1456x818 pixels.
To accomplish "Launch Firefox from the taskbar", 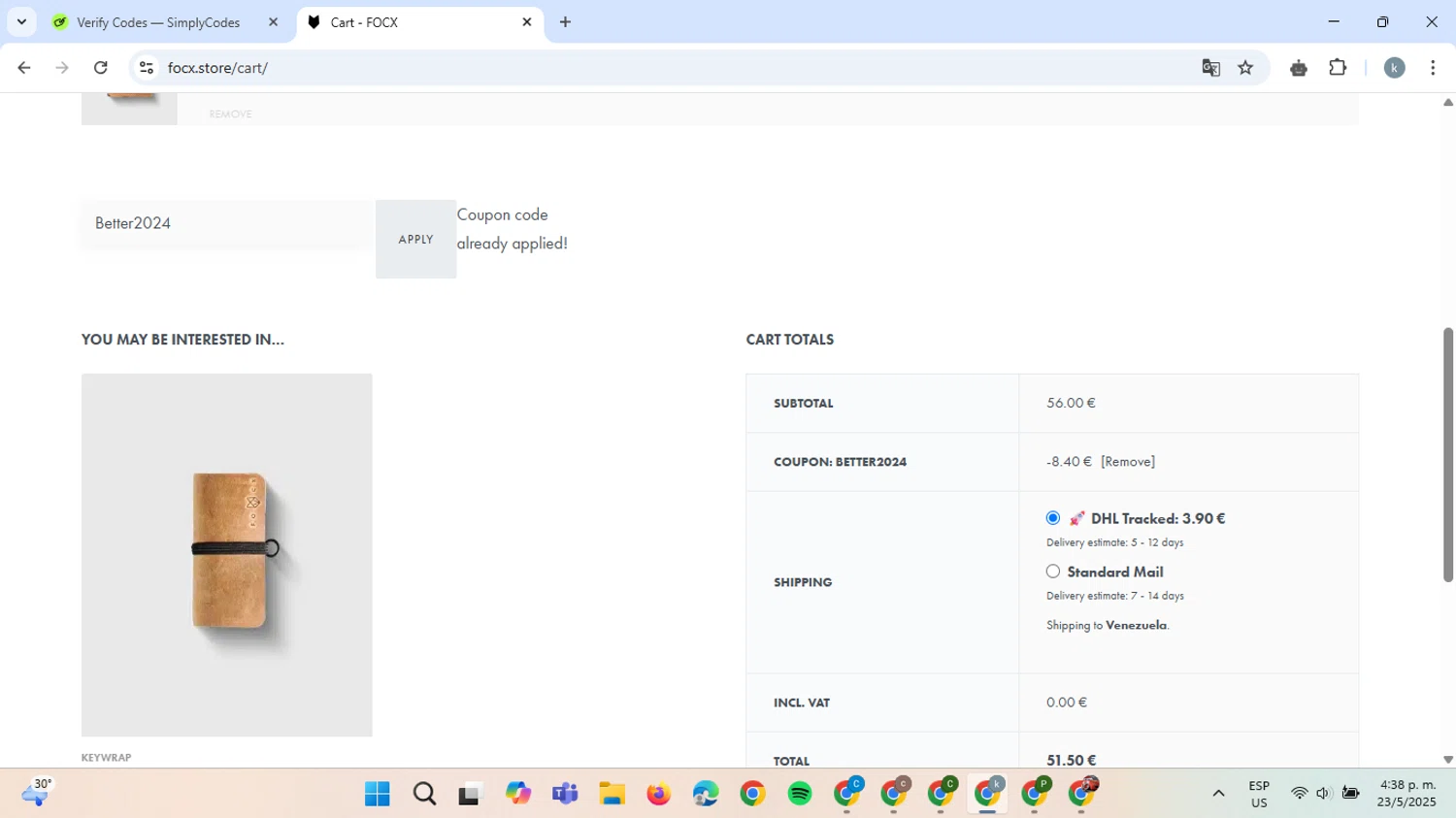I will pos(659,795).
